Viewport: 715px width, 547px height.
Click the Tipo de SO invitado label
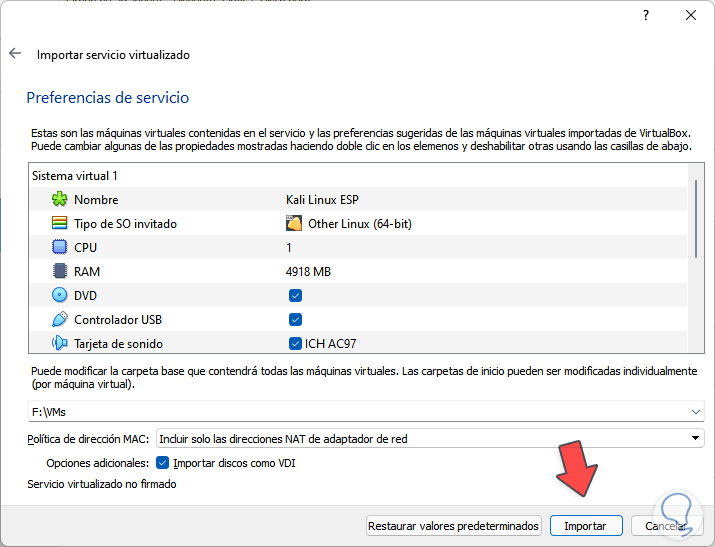[125, 224]
